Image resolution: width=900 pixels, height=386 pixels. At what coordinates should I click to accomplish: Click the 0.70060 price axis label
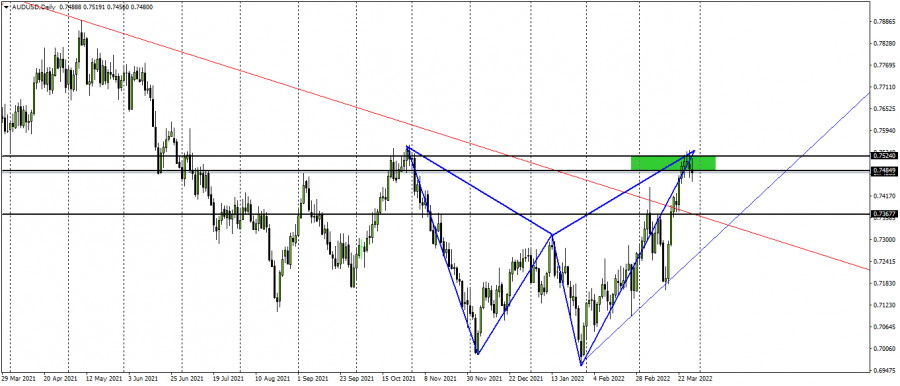(884, 349)
